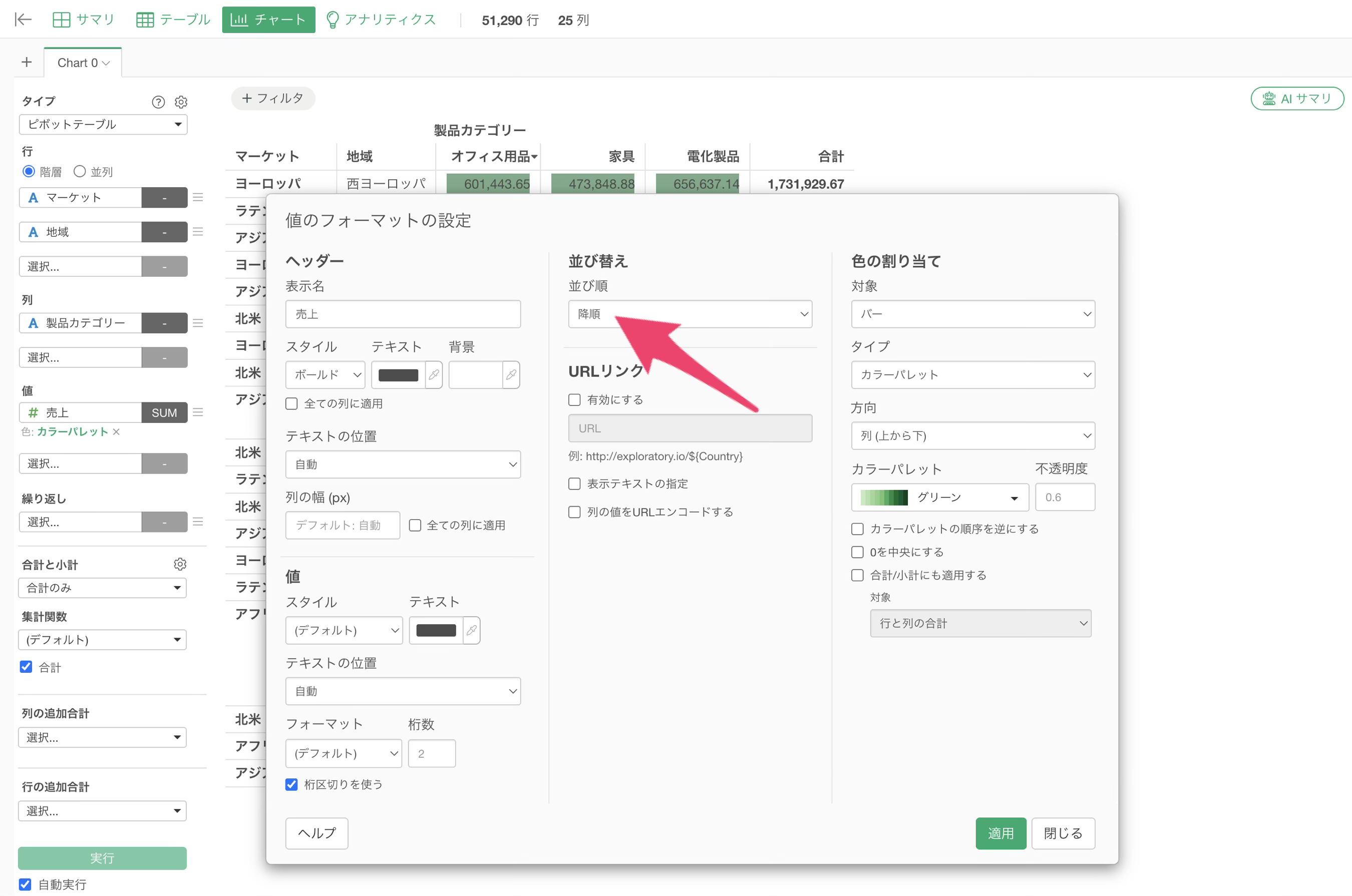Click header background eyedropper icon
The width and height of the screenshot is (1352, 896).
[x=511, y=375]
